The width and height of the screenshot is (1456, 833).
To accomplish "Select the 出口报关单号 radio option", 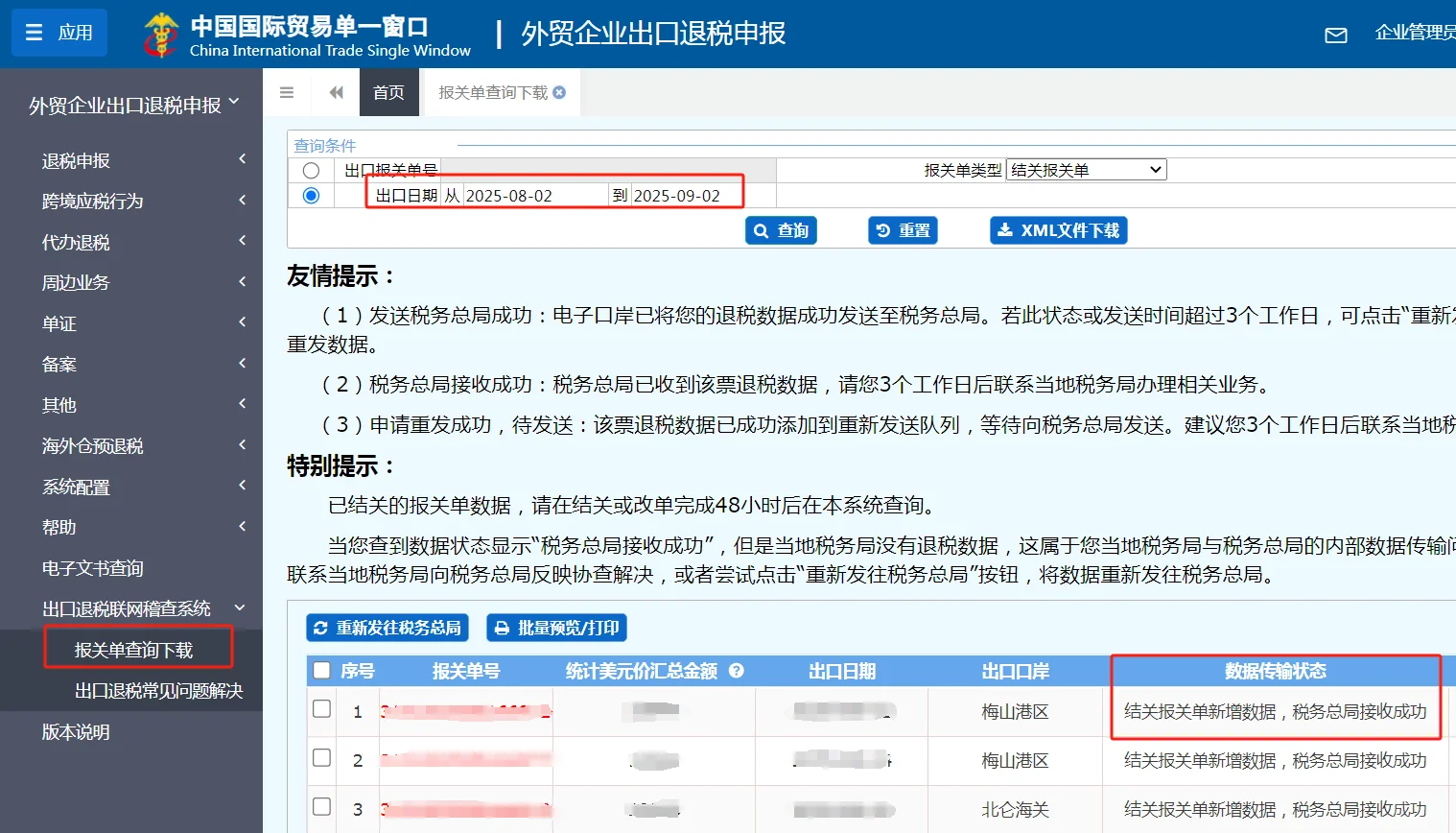I will (x=310, y=169).
